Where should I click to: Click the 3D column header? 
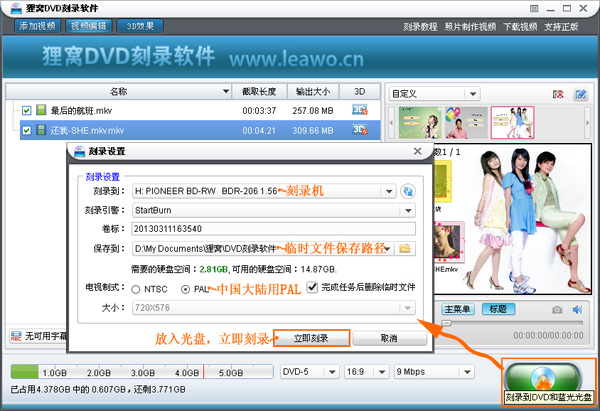tap(360, 91)
